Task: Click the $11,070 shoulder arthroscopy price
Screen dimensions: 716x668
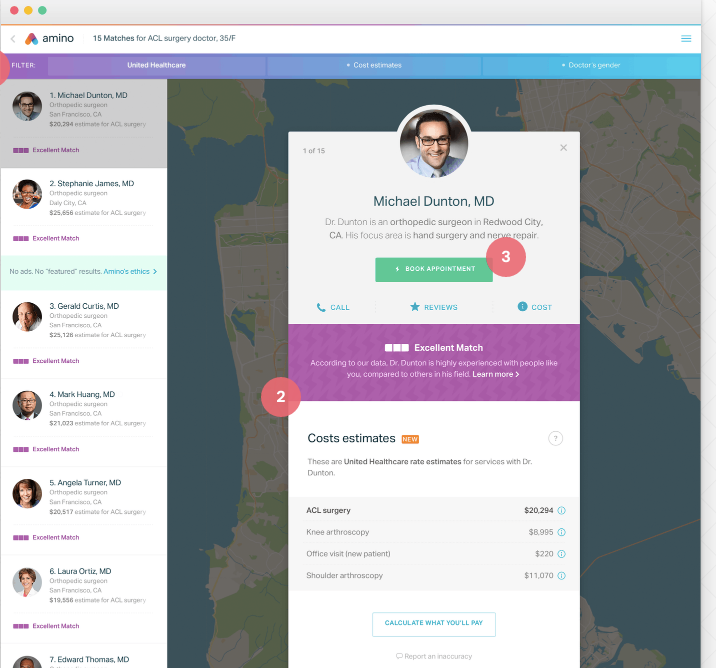Action: pyautogui.click(x=538, y=575)
